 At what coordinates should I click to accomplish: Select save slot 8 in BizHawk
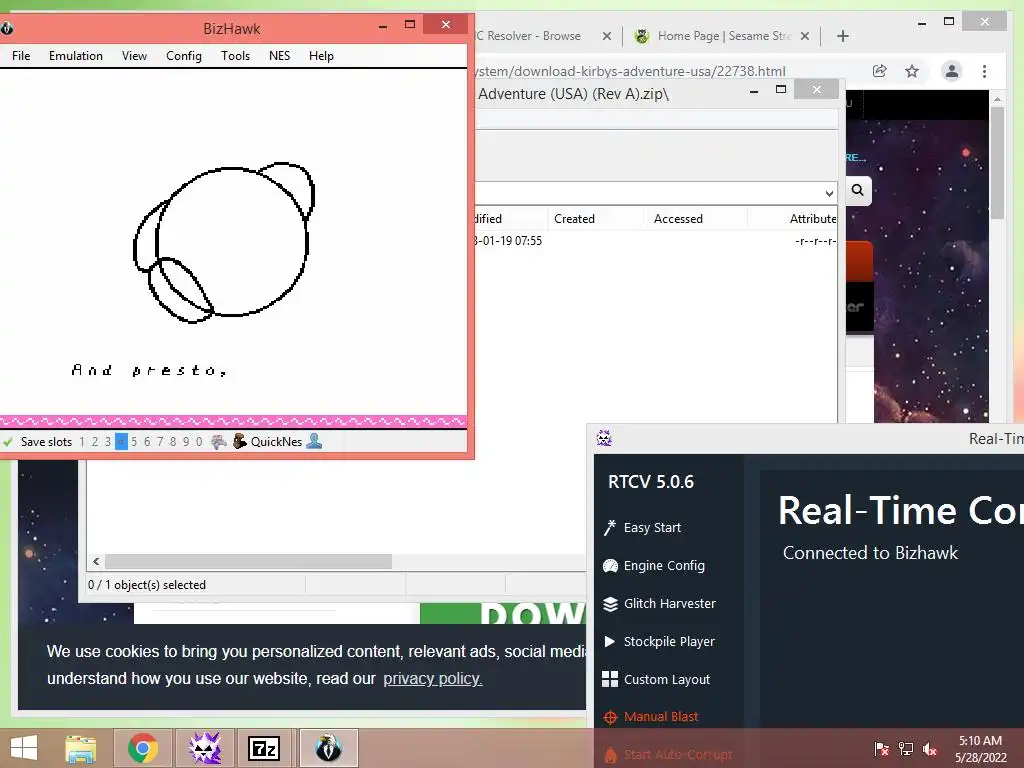[173, 442]
